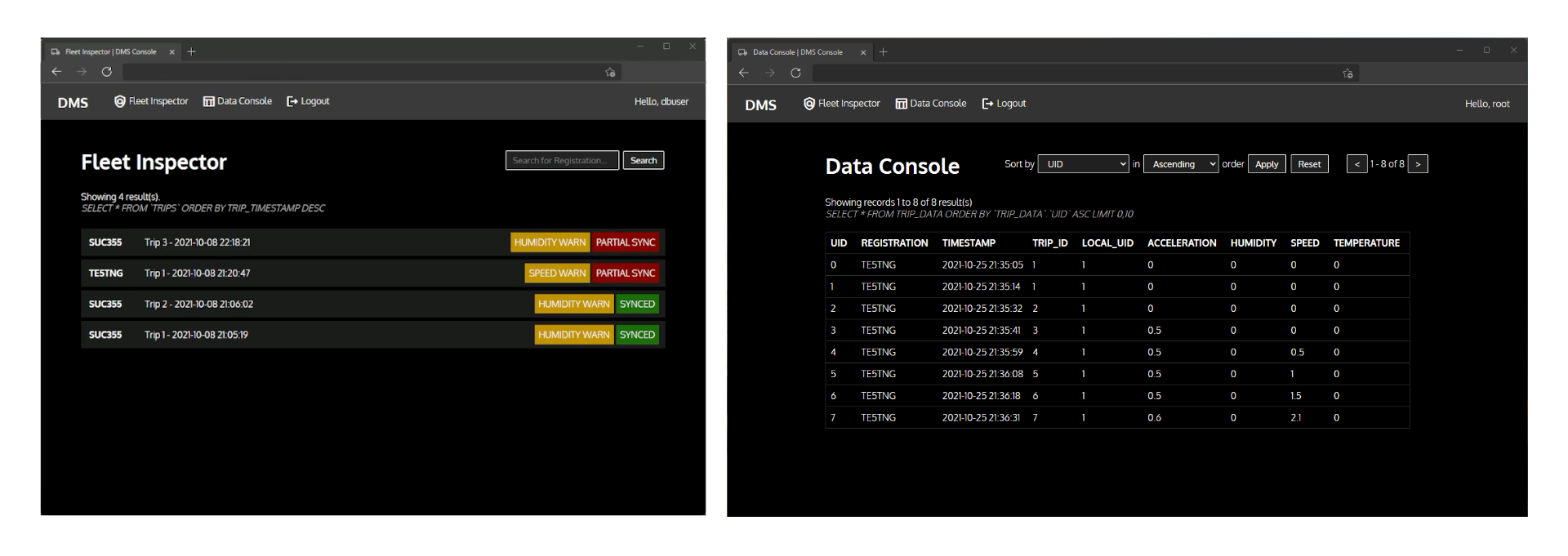Click DMS logo in Fleet Inspector window
Image resolution: width=1568 pixels, height=556 pixels.
point(73,103)
